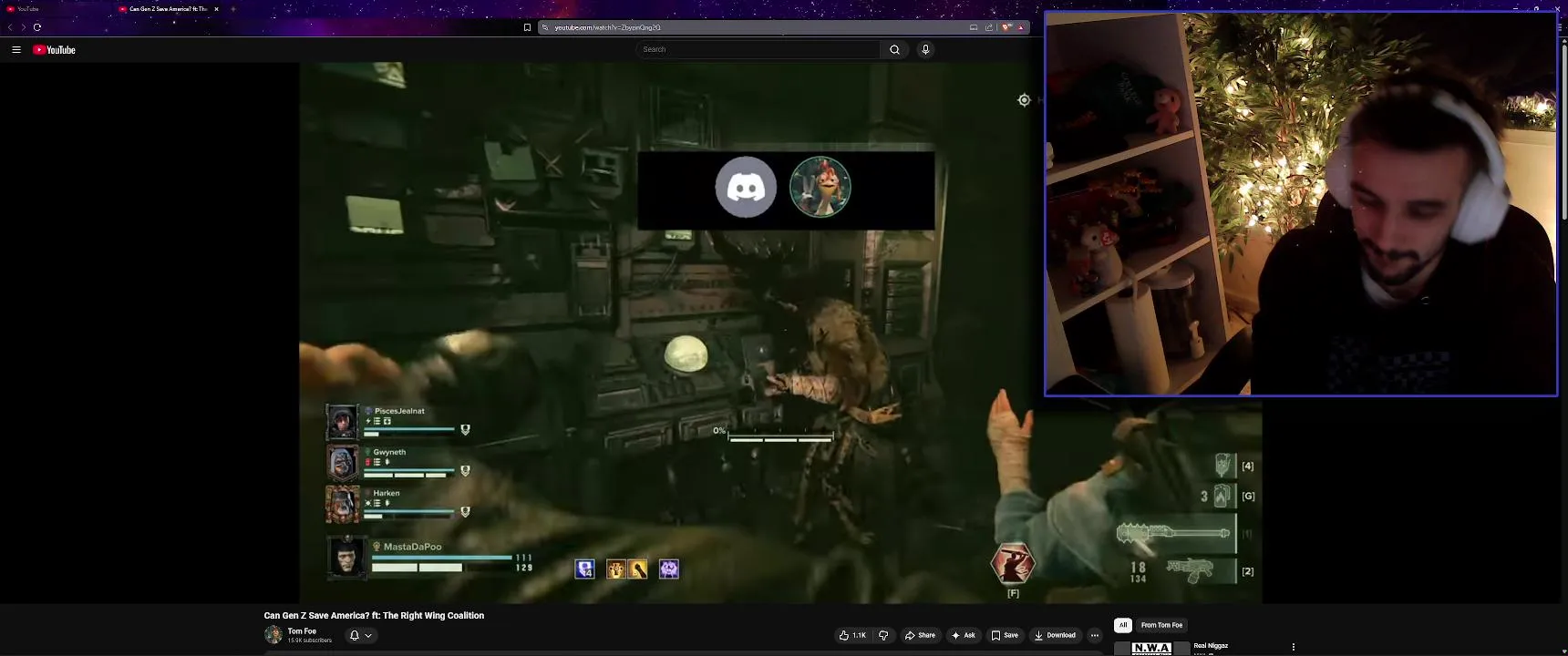Open the Tom Foe channel avatar
Viewport: 1568px width, 656px height.
click(273, 635)
